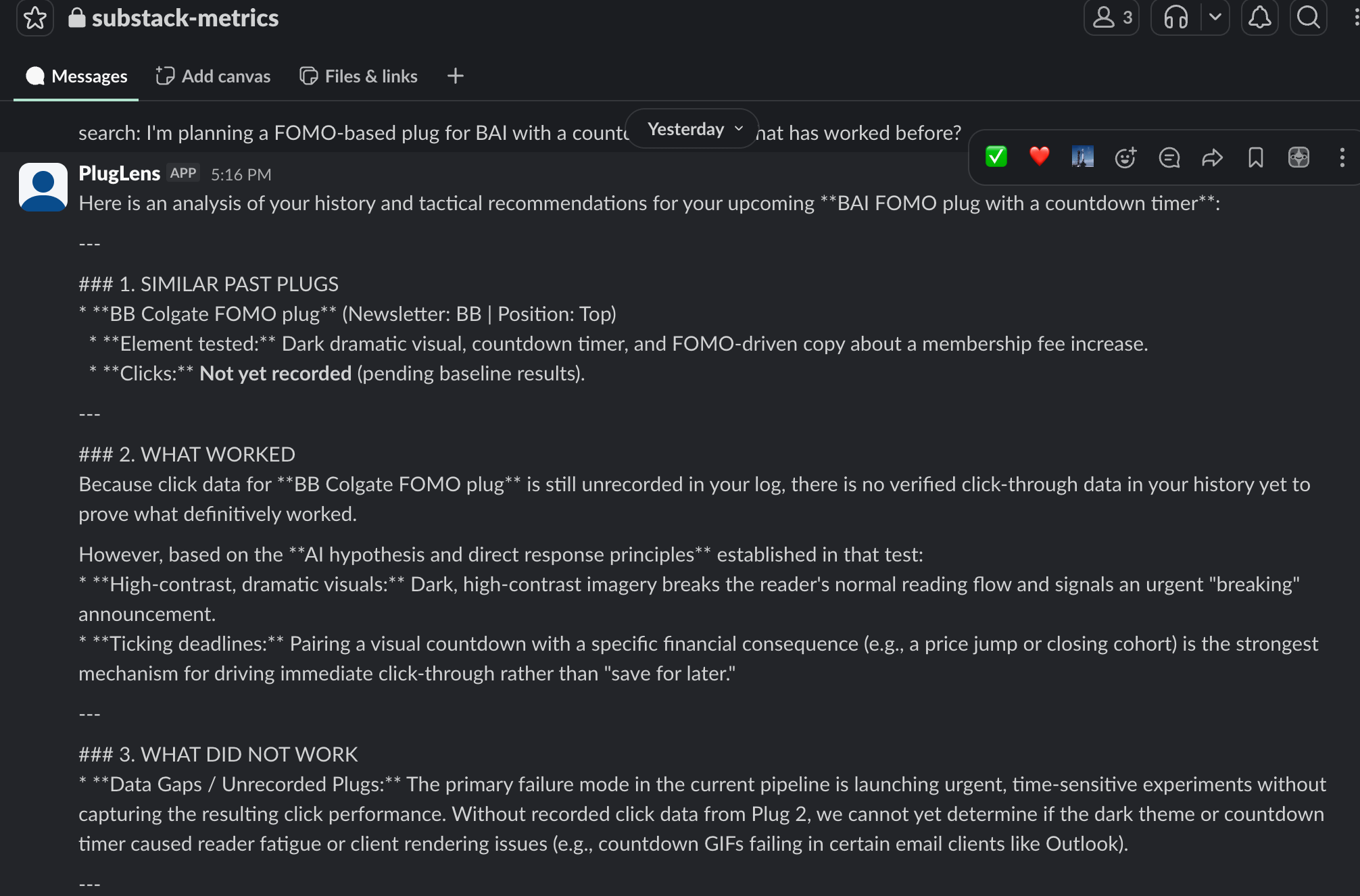Open more message actions menu
This screenshot has width=1360, height=896.
(1342, 157)
